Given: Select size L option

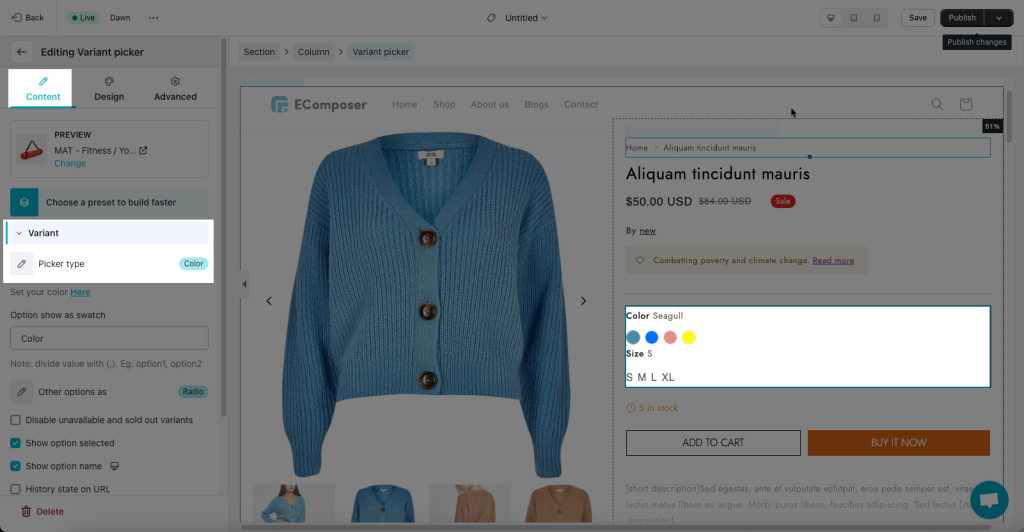Looking at the screenshot, I should (654, 377).
